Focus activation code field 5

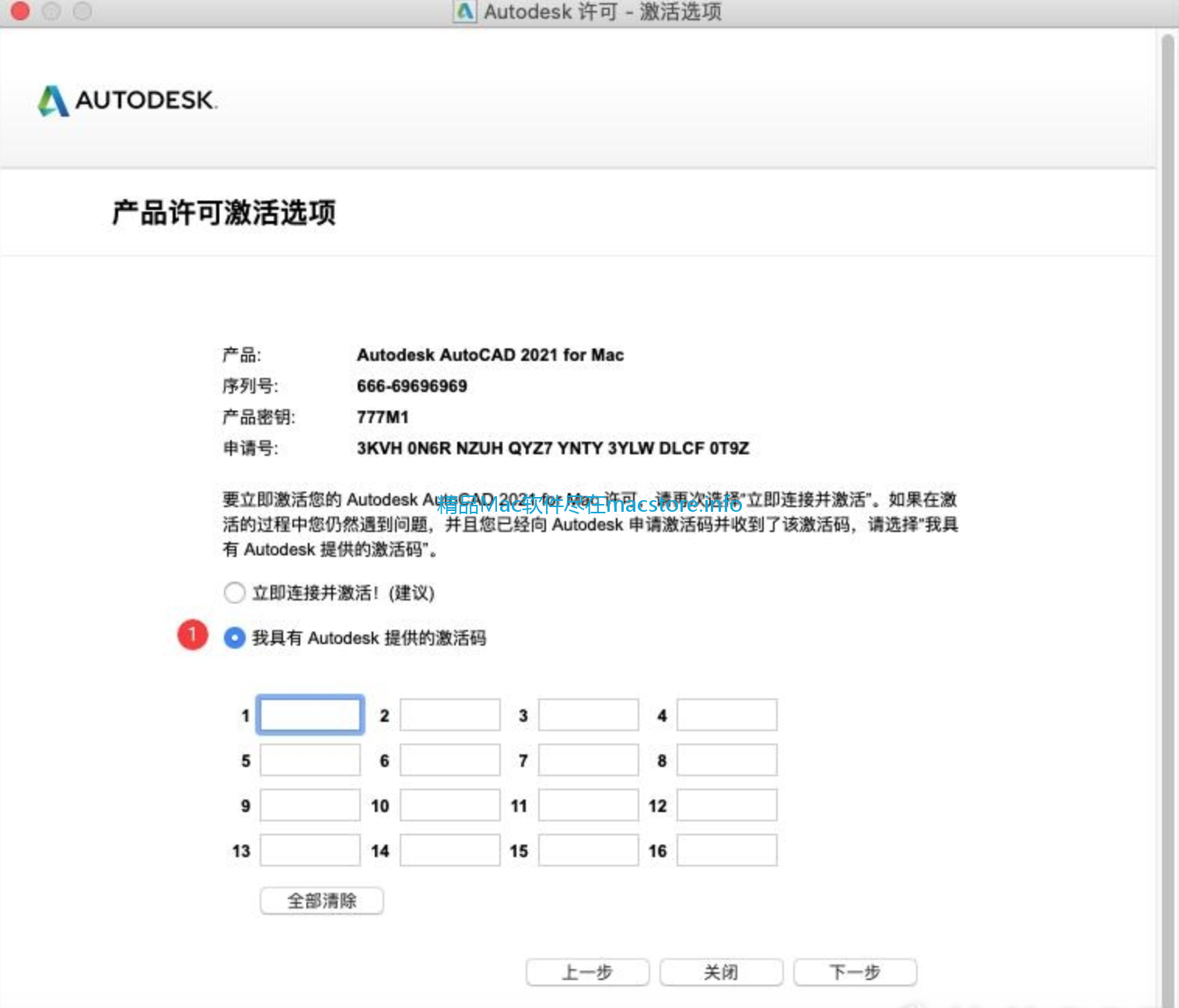pos(310,760)
